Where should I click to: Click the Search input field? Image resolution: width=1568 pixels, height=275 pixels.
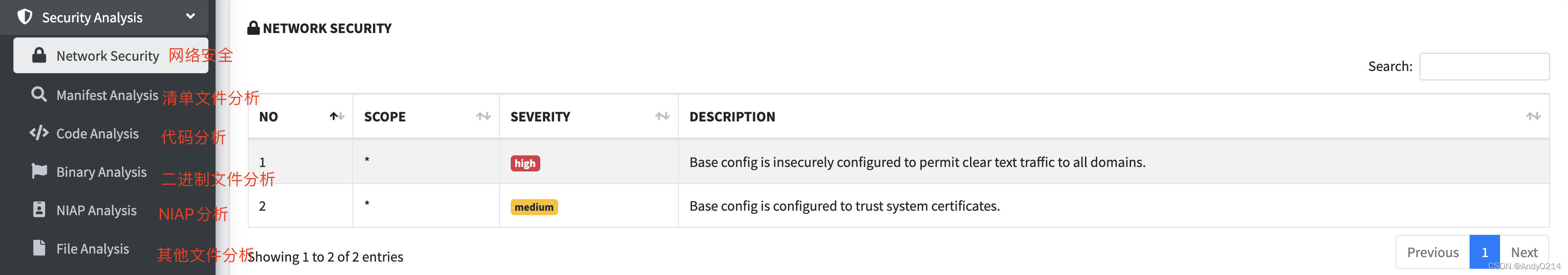1484,66
